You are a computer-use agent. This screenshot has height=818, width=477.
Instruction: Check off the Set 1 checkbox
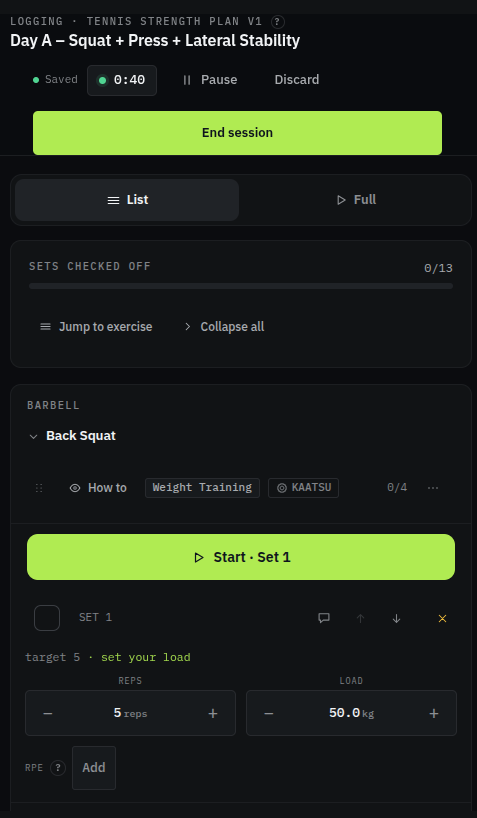47,618
